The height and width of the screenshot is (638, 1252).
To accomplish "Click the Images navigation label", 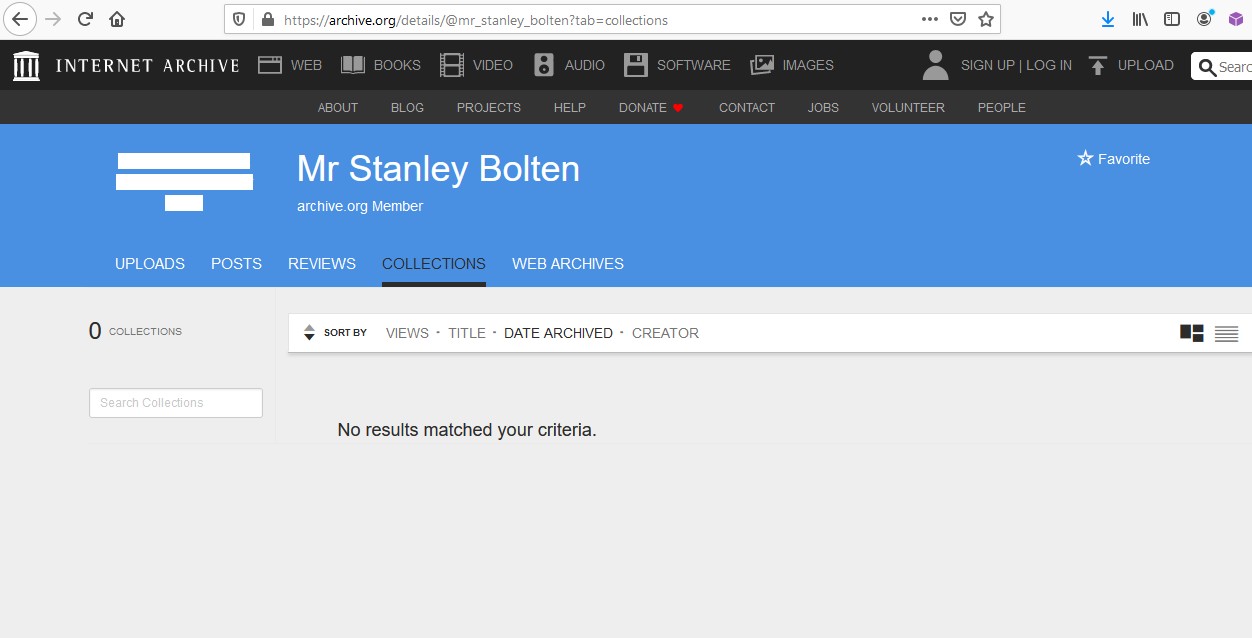I will pyautogui.click(x=808, y=65).
